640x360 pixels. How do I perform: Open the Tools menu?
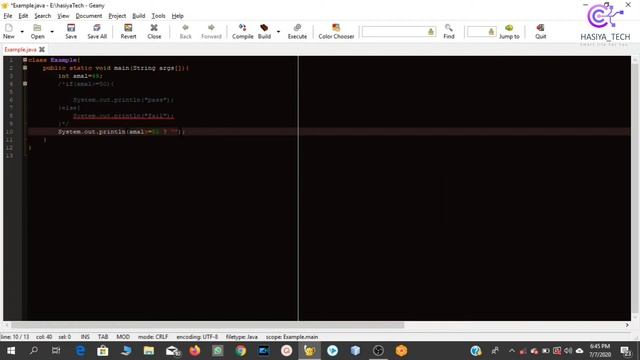pos(158,16)
